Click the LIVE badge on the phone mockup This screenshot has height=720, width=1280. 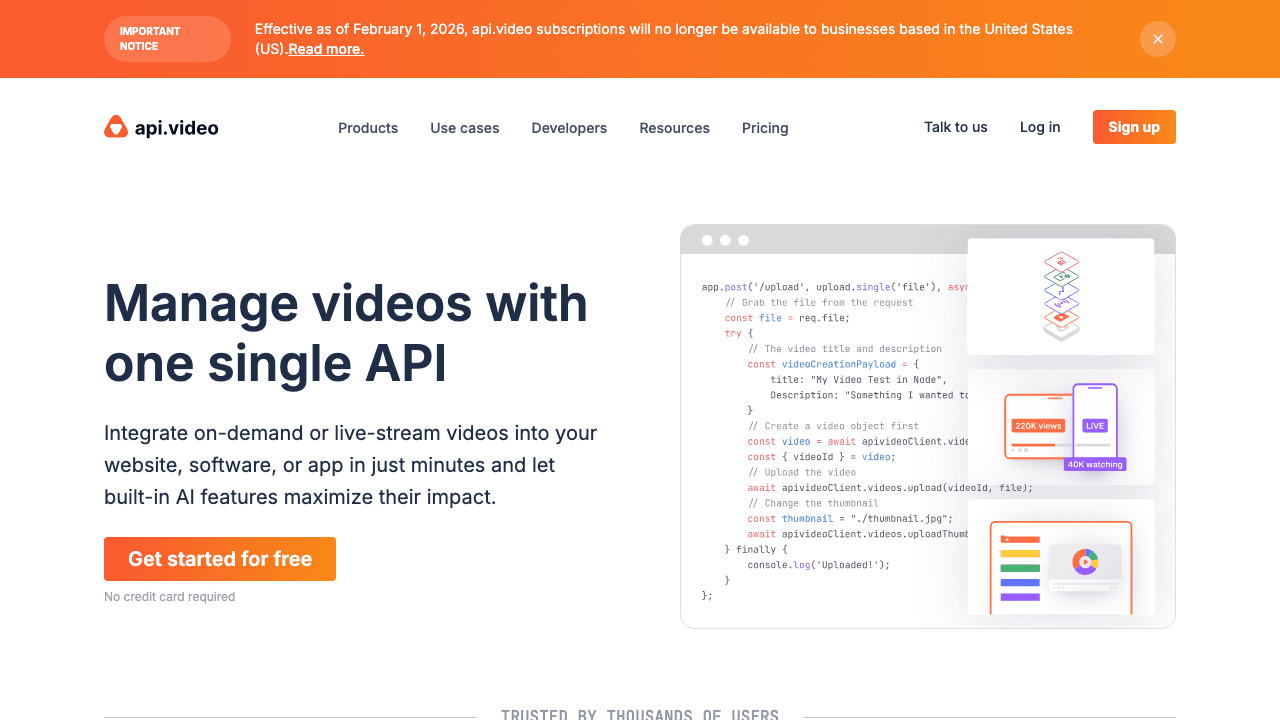[1094, 425]
